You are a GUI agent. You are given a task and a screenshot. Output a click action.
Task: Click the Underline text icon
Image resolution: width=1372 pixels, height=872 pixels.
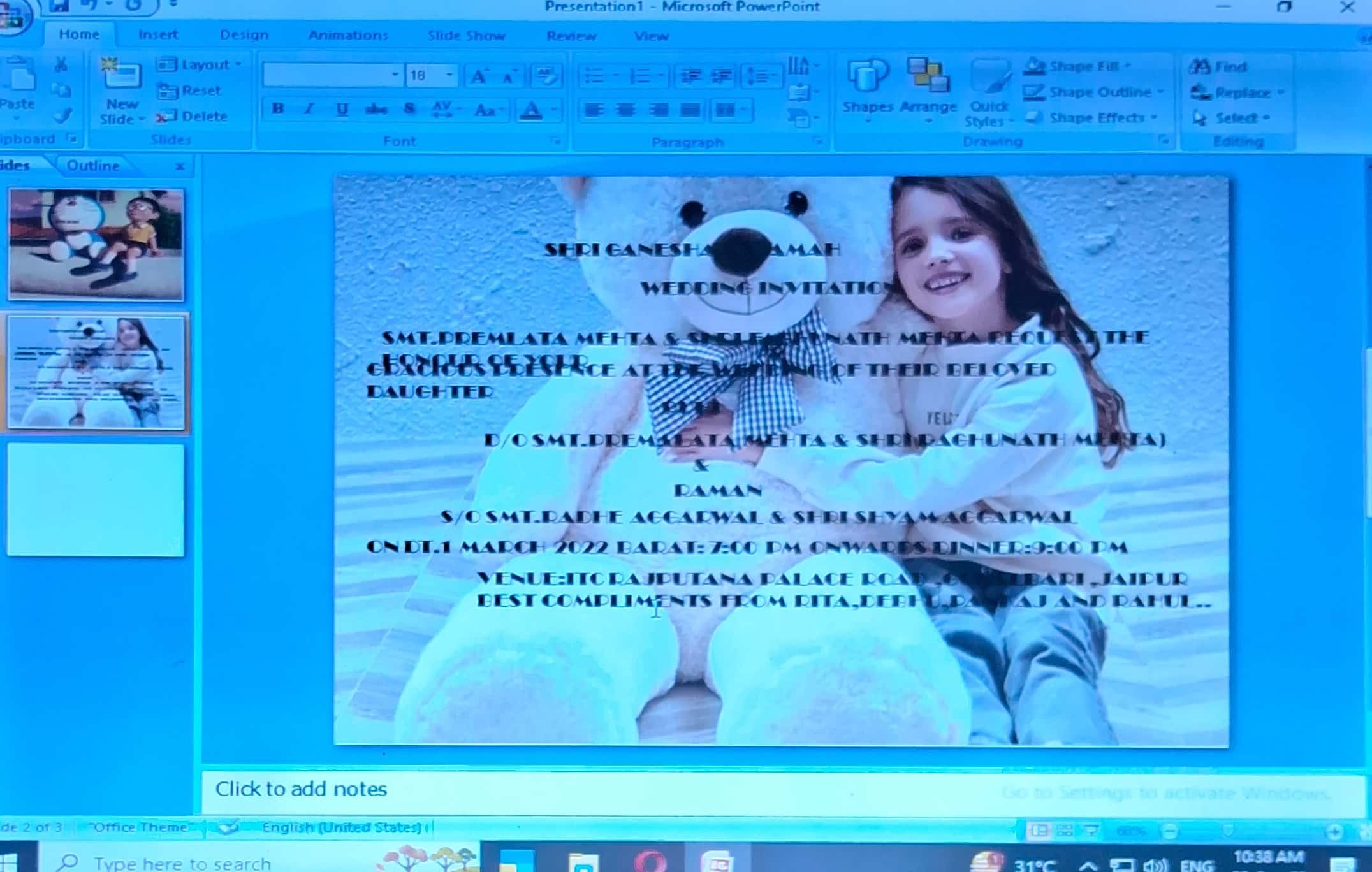(x=342, y=109)
